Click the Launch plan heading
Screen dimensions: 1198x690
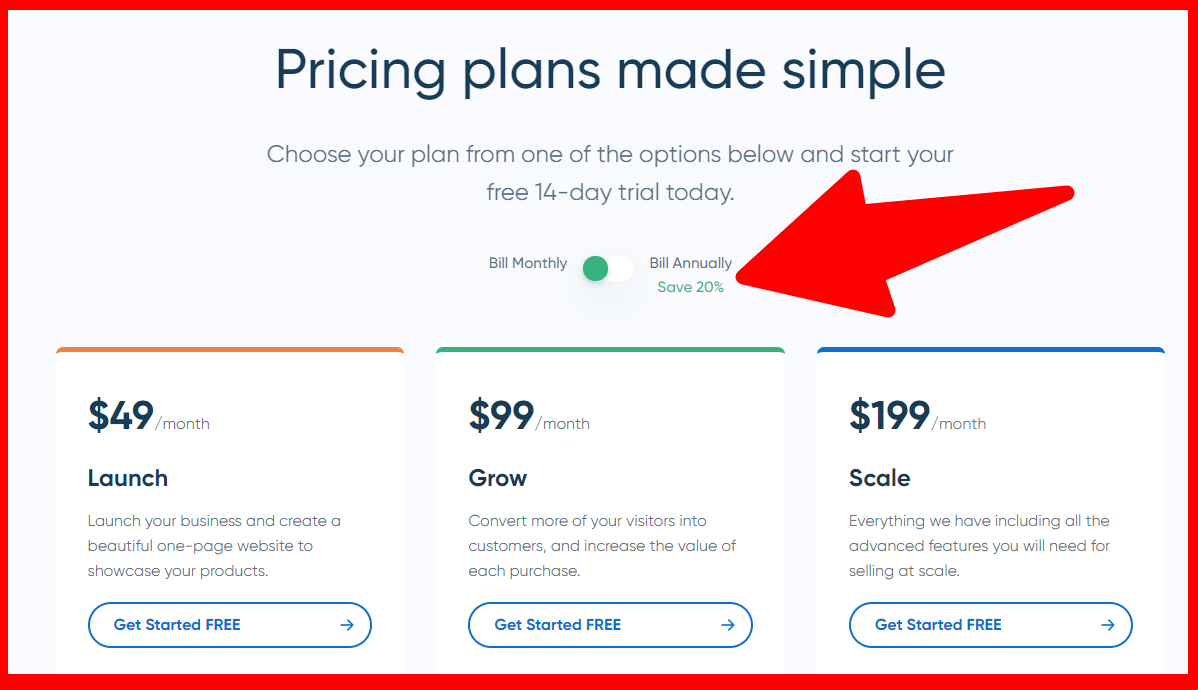click(x=128, y=478)
